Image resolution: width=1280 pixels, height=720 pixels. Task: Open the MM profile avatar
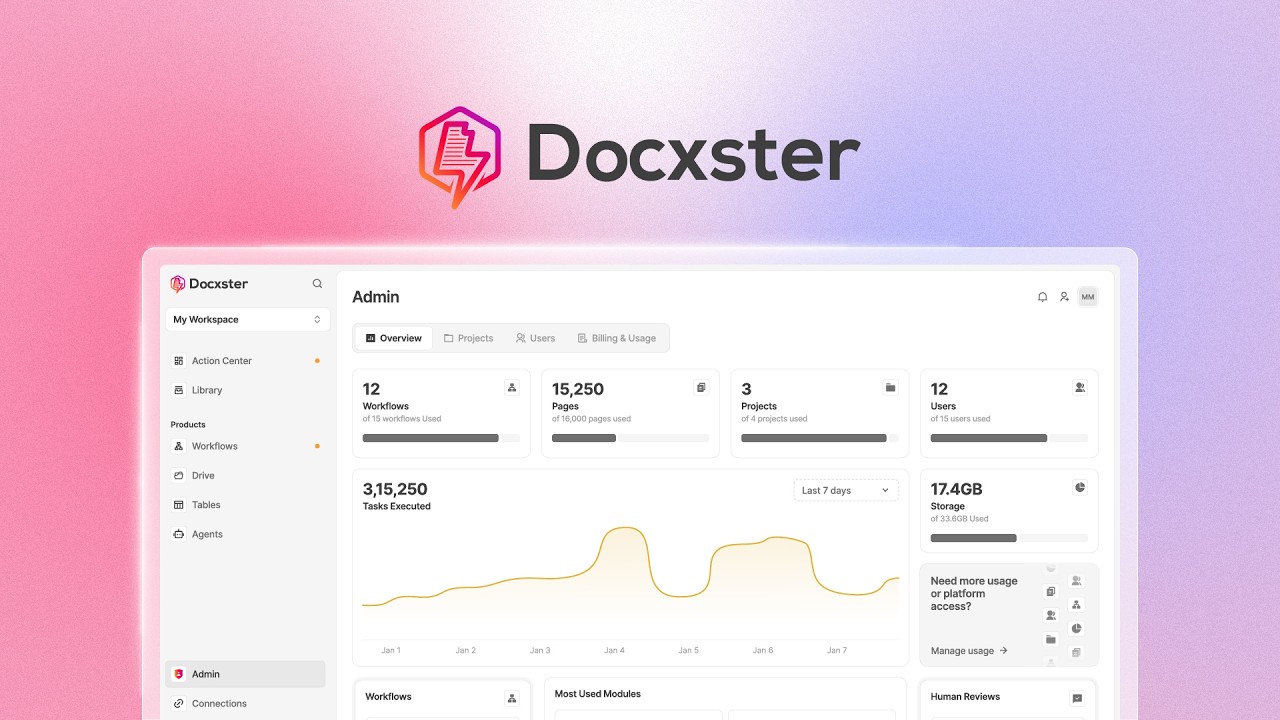tap(1088, 297)
